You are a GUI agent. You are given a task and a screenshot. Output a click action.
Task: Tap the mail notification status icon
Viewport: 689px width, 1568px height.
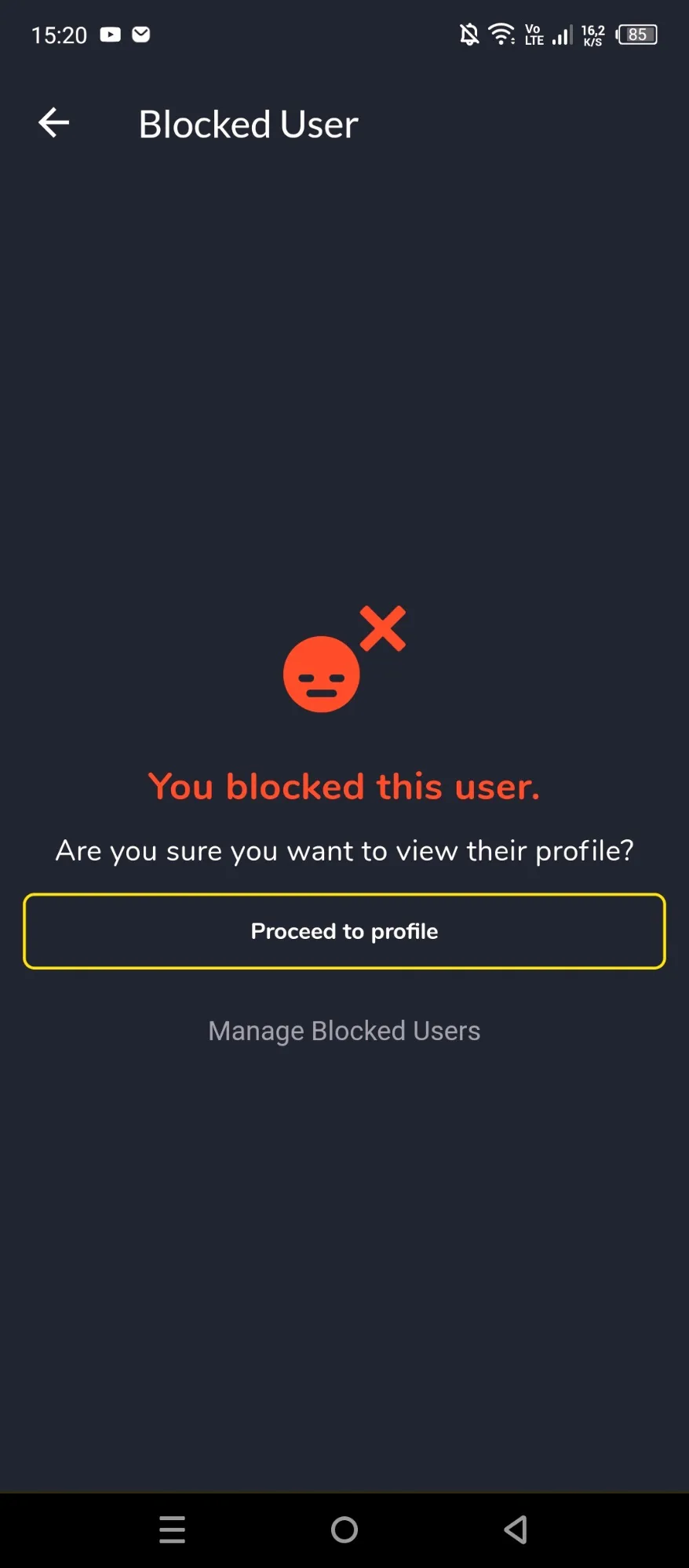pos(141,35)
